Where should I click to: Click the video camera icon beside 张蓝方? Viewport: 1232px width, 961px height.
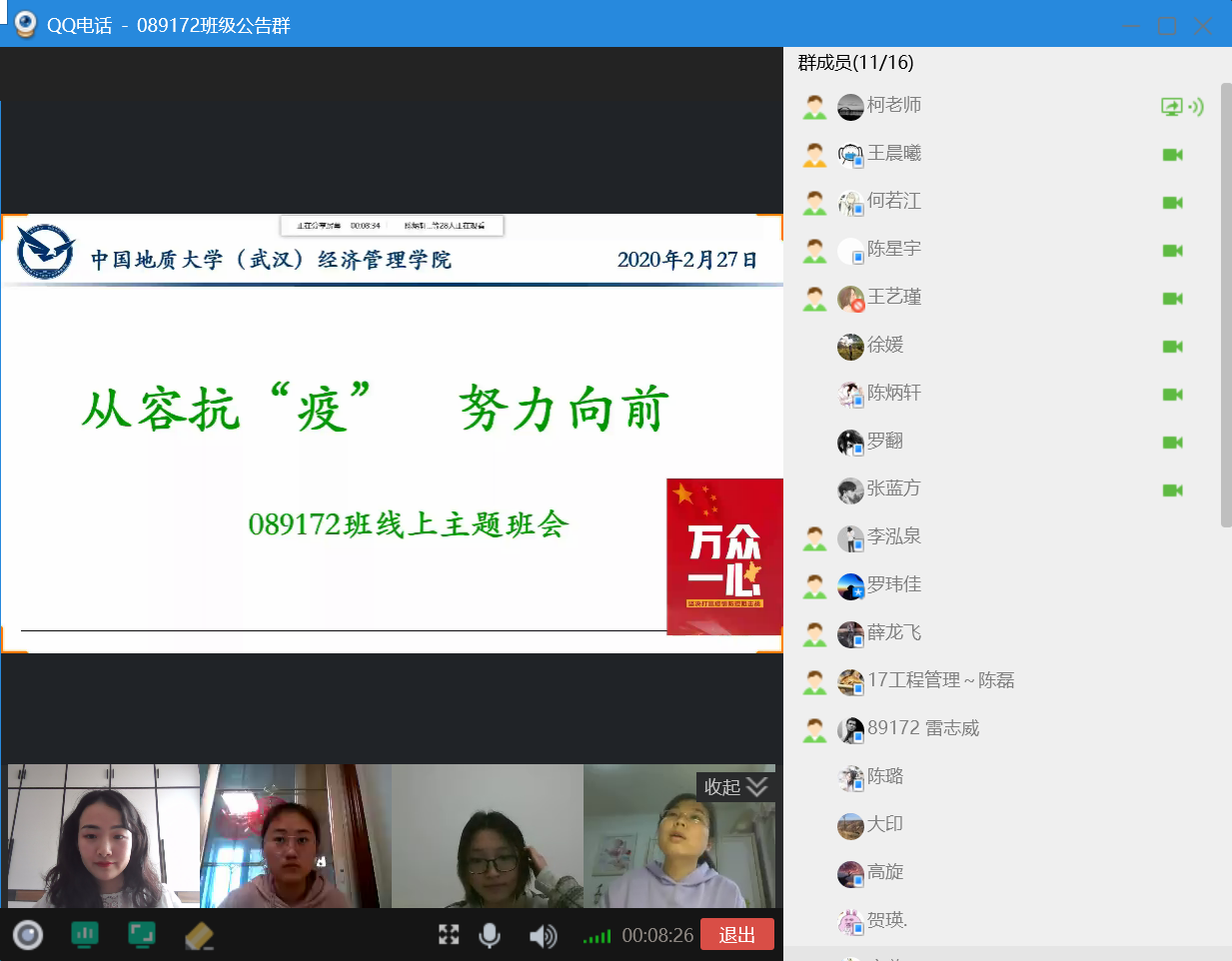tap(1172, 490)
